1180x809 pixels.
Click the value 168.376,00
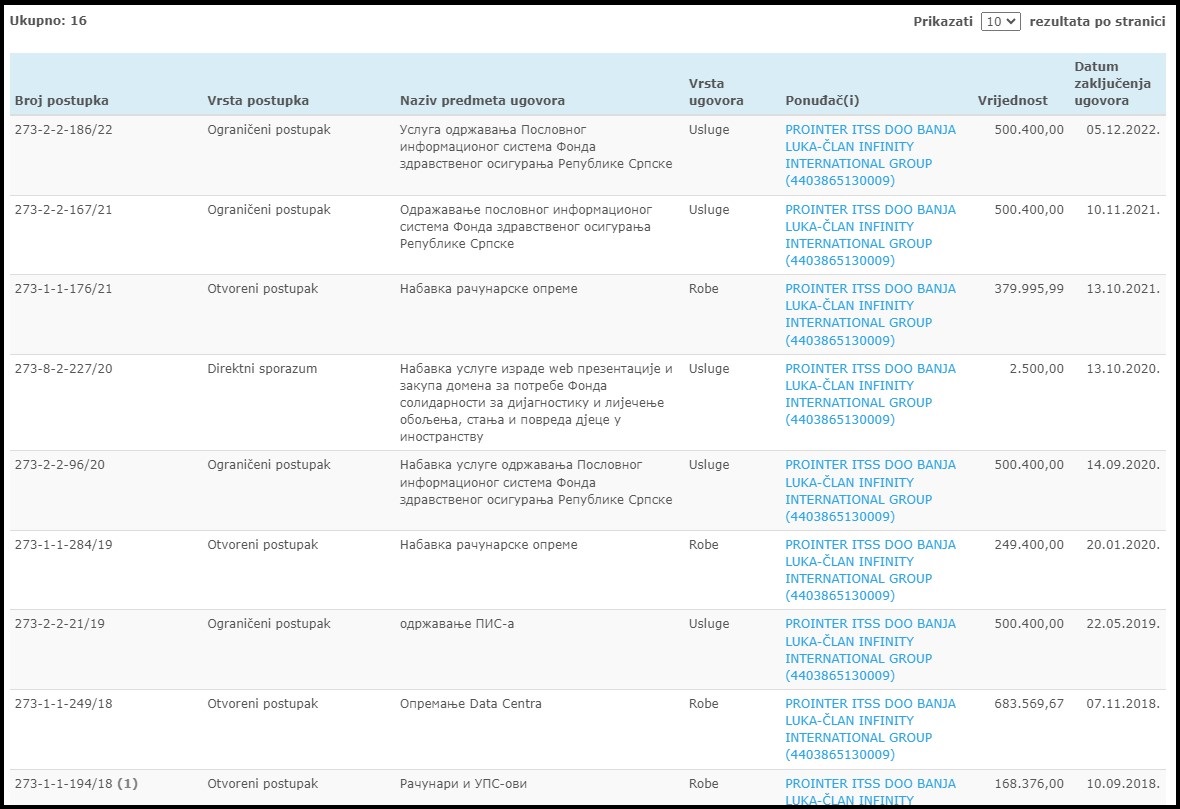pos(1029,783)
